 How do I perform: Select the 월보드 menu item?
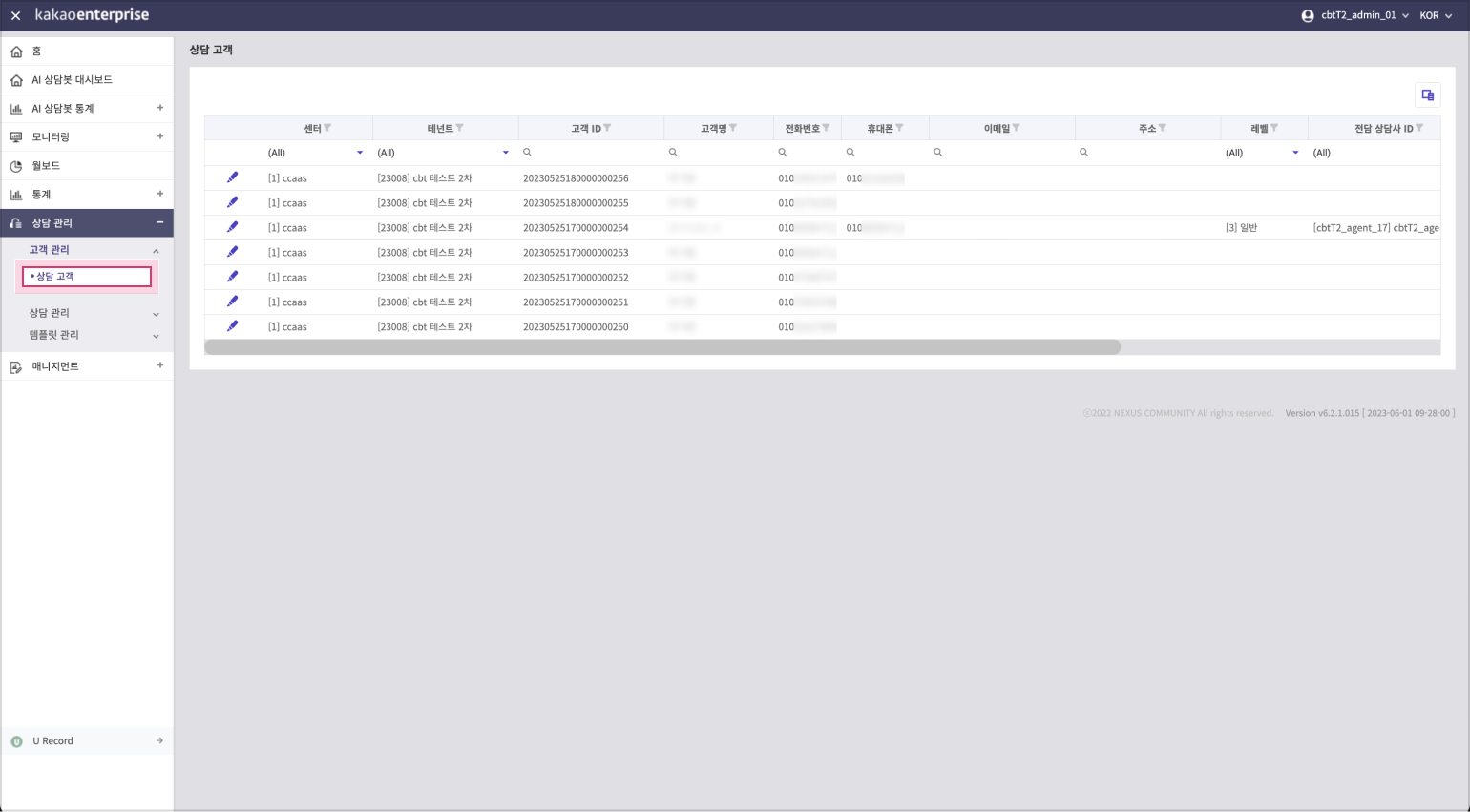coord(46,166)
